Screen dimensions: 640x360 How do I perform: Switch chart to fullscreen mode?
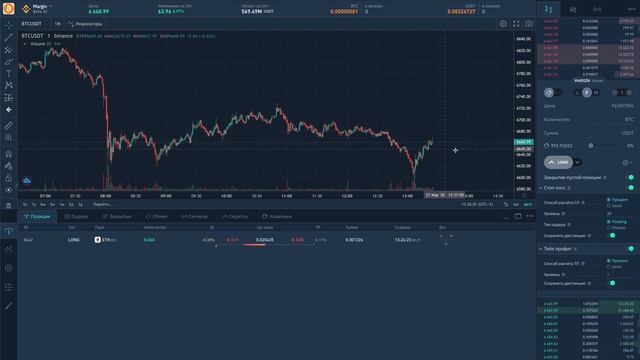point(516,24)
